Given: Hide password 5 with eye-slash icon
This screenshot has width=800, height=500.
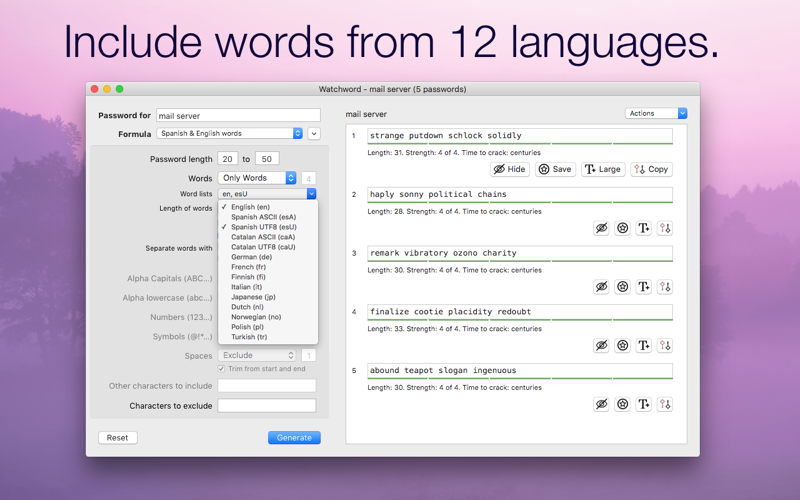Looking at the screenshot, I should 602,404.
